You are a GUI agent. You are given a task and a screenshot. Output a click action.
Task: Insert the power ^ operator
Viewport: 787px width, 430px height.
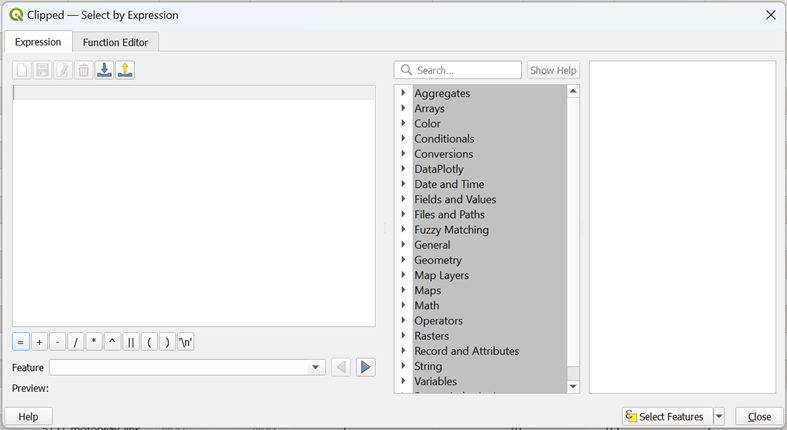click(112, 342)
